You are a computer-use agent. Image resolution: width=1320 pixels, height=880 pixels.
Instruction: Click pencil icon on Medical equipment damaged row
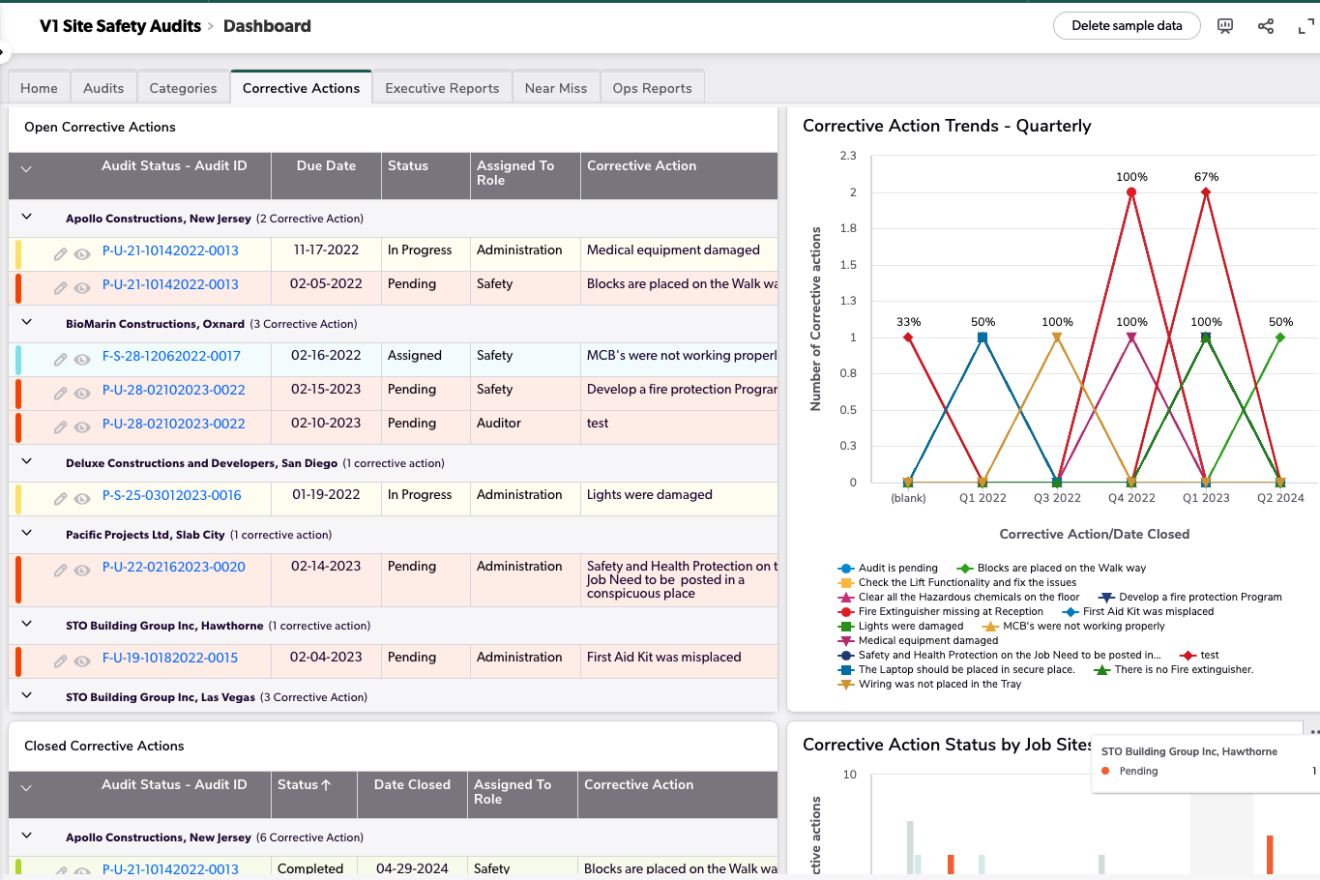click(60, 254)
